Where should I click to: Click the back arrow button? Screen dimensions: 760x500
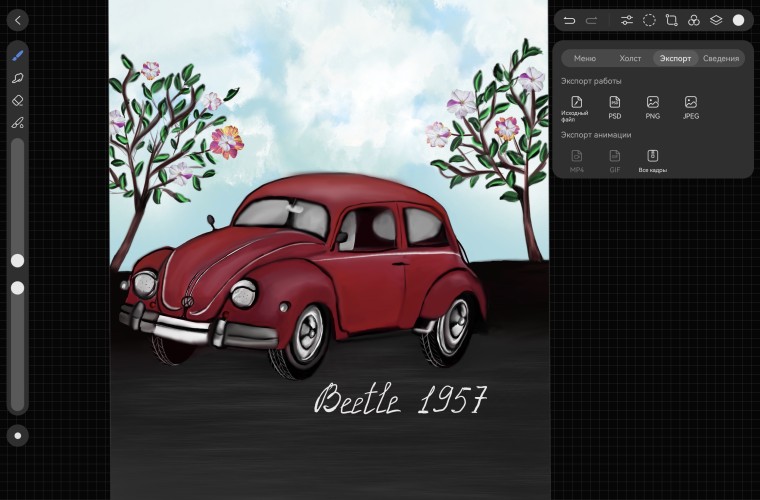point(17,20)
